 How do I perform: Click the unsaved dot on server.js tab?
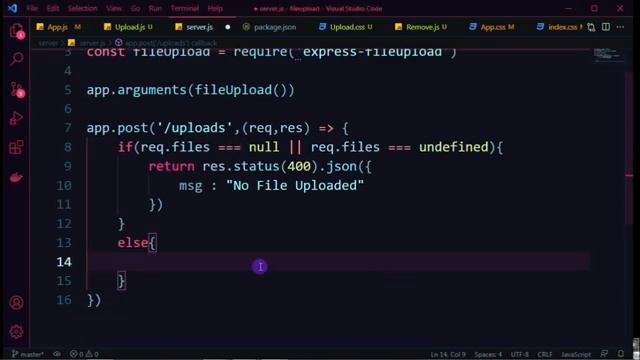(228, 27)
